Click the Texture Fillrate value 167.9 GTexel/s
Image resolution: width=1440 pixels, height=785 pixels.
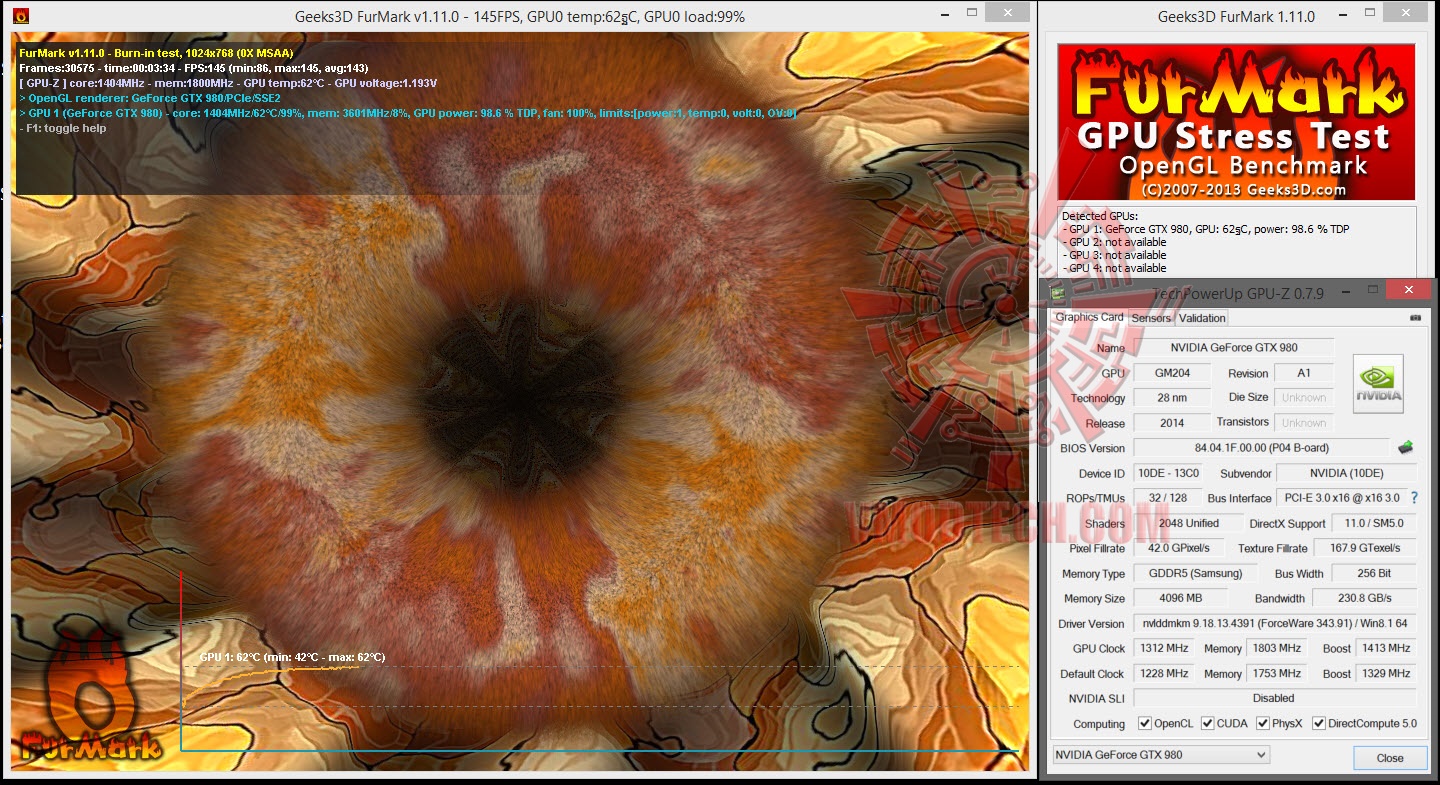point(1365,548)
